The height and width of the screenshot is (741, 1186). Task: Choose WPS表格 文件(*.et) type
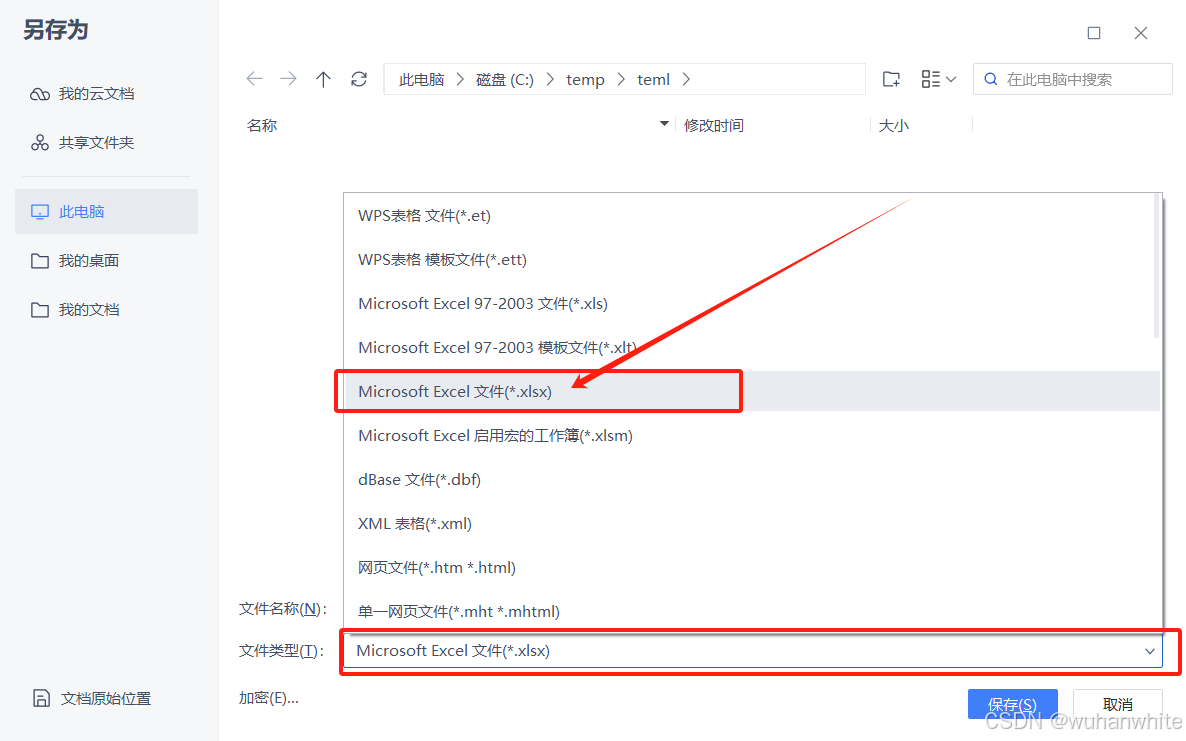point(752,215)
